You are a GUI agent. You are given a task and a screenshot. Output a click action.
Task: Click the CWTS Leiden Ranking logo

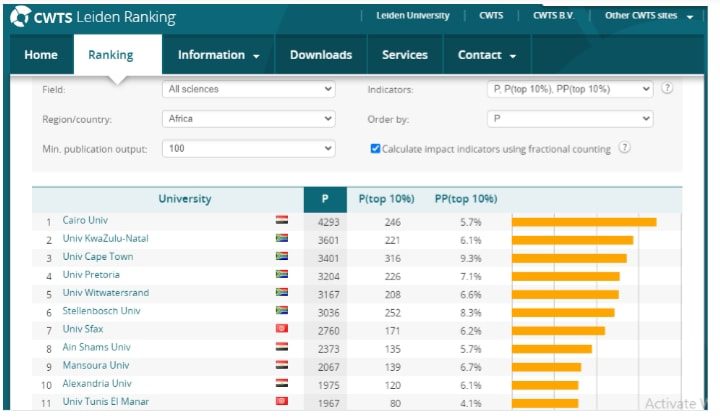tap(93, 17)
